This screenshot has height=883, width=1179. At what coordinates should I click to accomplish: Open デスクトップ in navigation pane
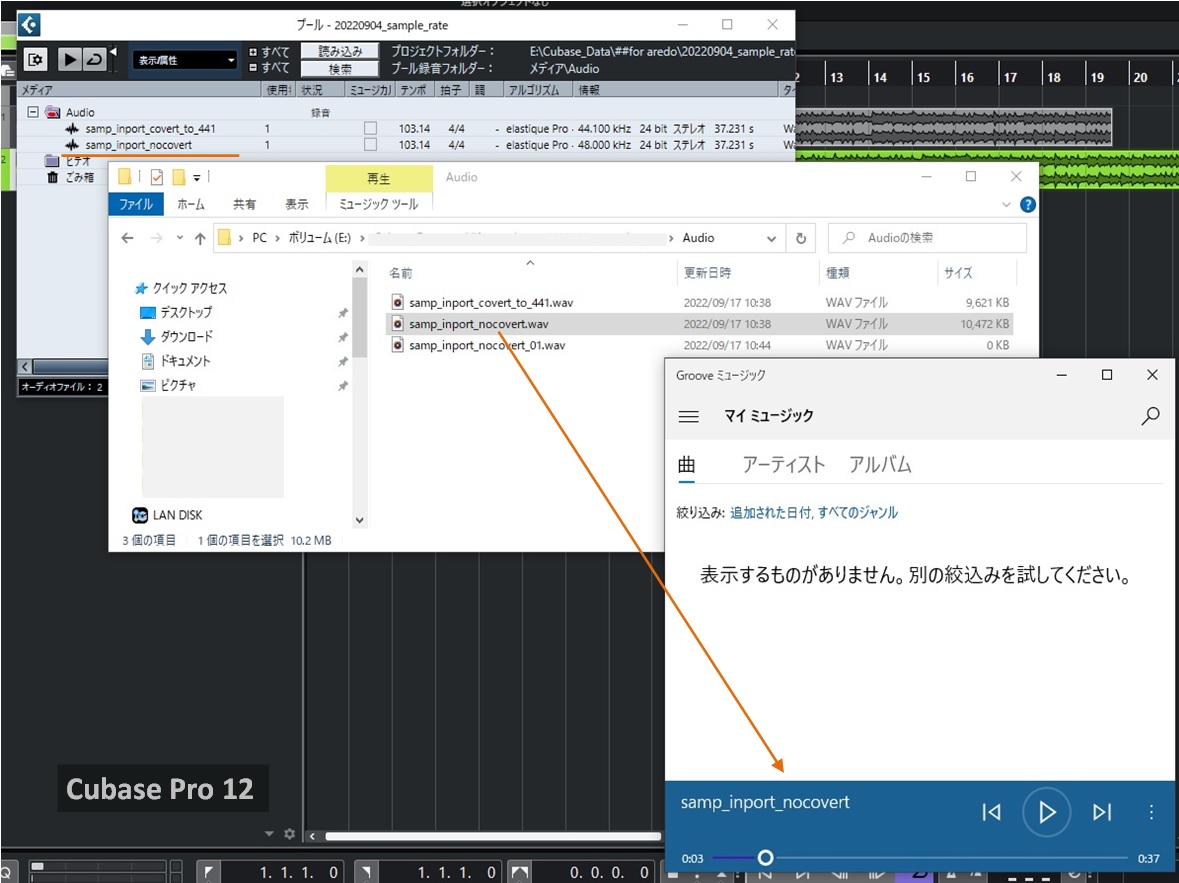click(x=177, y=312)
